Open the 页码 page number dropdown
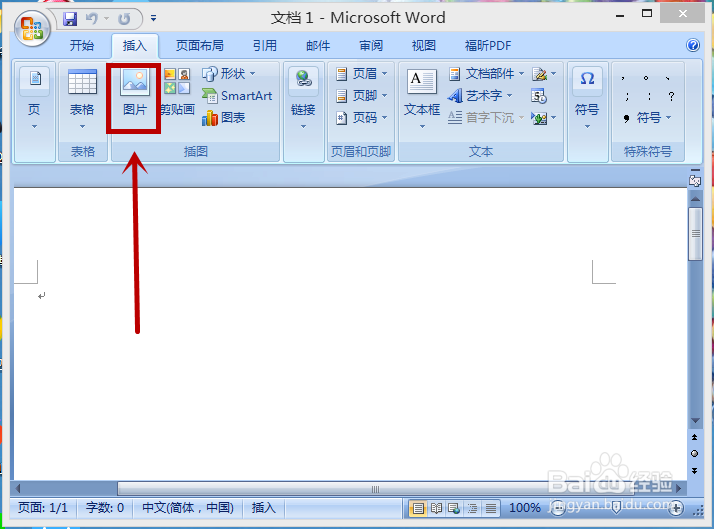This screenshot has height=529, width=714. coord(362,118)
